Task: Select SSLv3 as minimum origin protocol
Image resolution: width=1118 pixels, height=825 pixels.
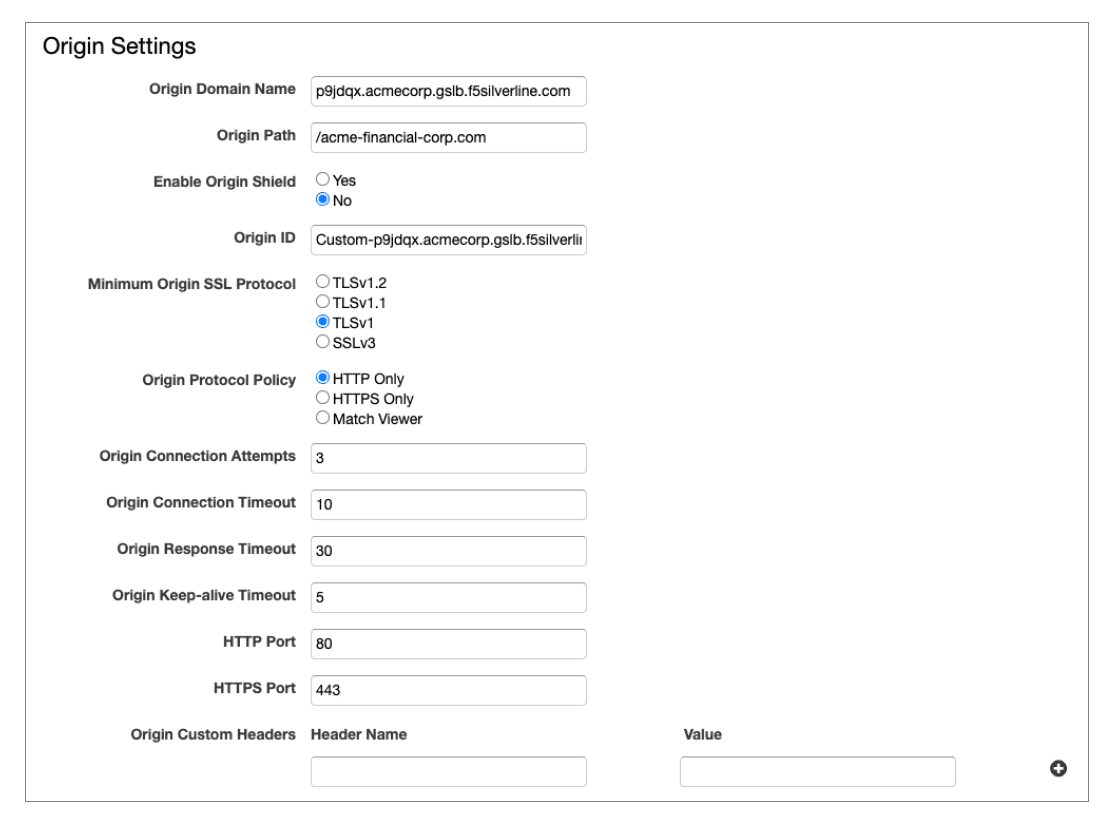Action: click(x=323, y=341)
